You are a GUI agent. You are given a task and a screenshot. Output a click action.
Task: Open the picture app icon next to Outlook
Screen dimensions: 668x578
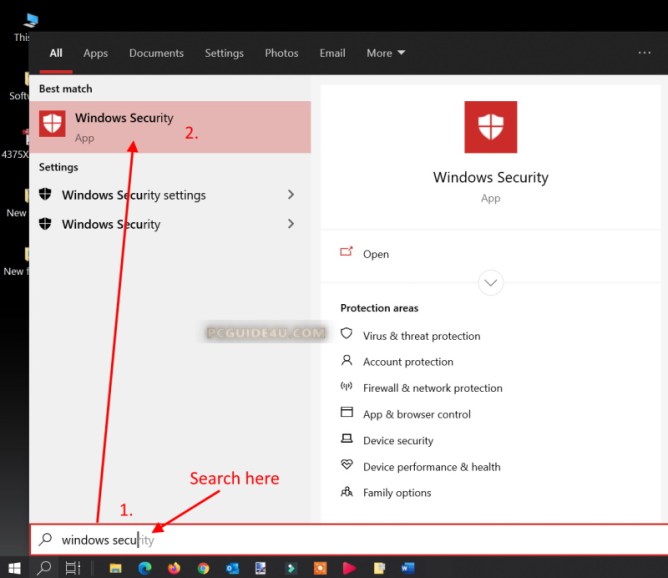click(261, 568)
